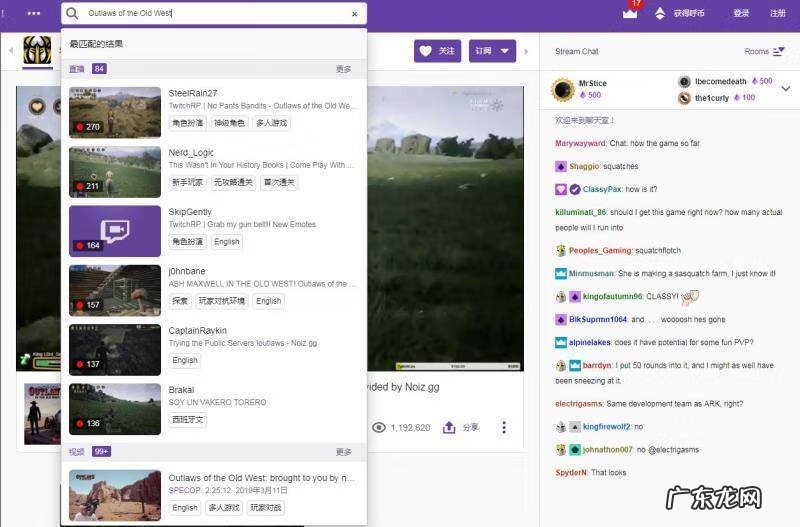Click the1curly leaderboard avatar
This screenshot has width=800, height=527.
(x=684, y=98)
